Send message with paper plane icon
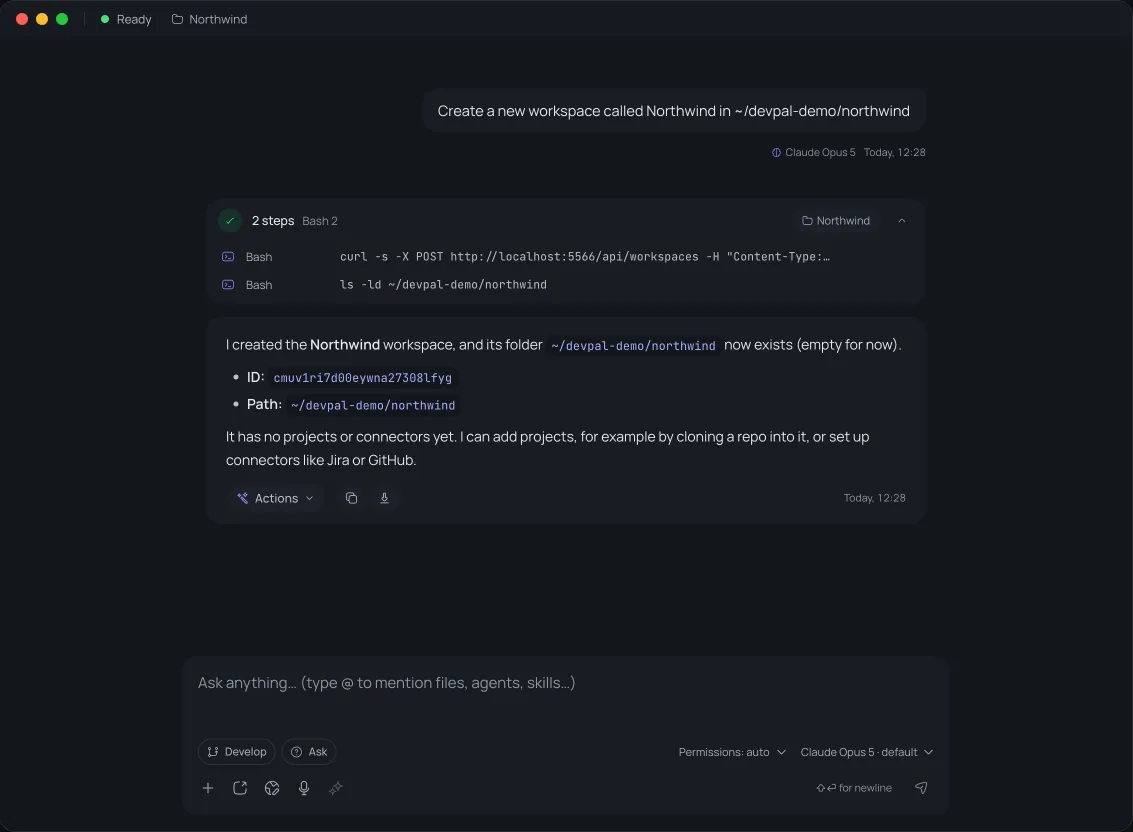Screen dimensions: 1133x832 point(921,788)
